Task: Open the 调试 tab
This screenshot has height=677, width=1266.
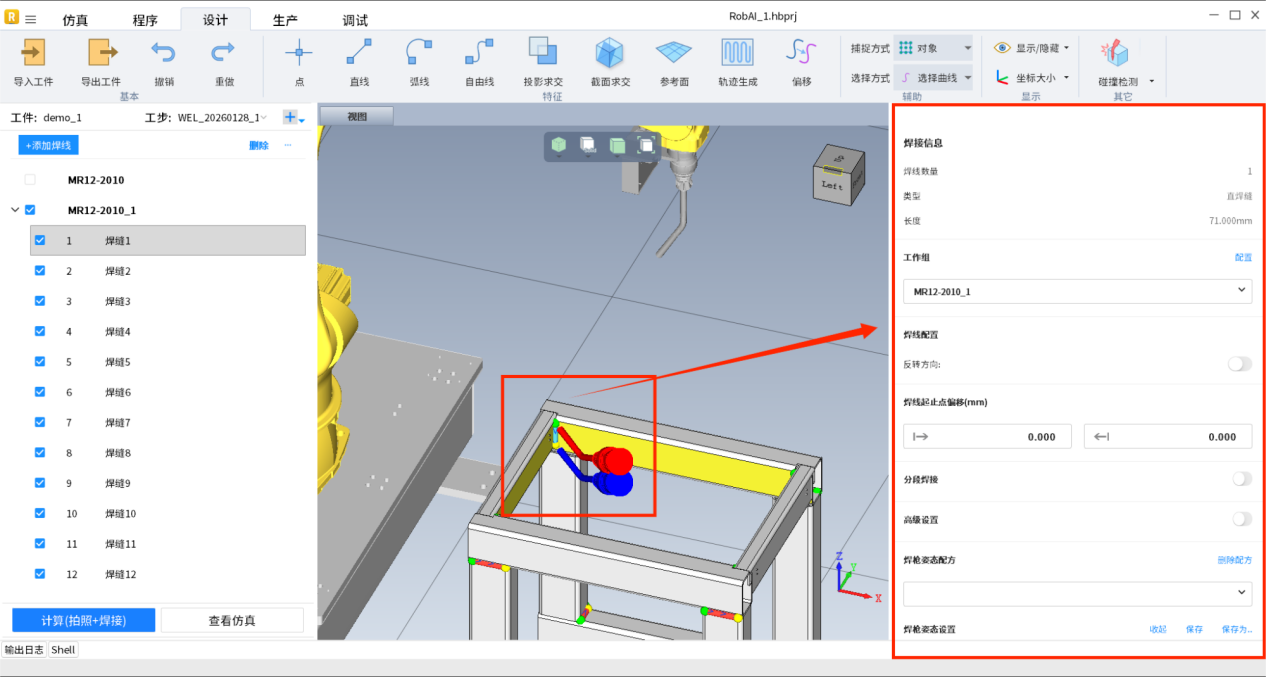Action: point(355,20)
